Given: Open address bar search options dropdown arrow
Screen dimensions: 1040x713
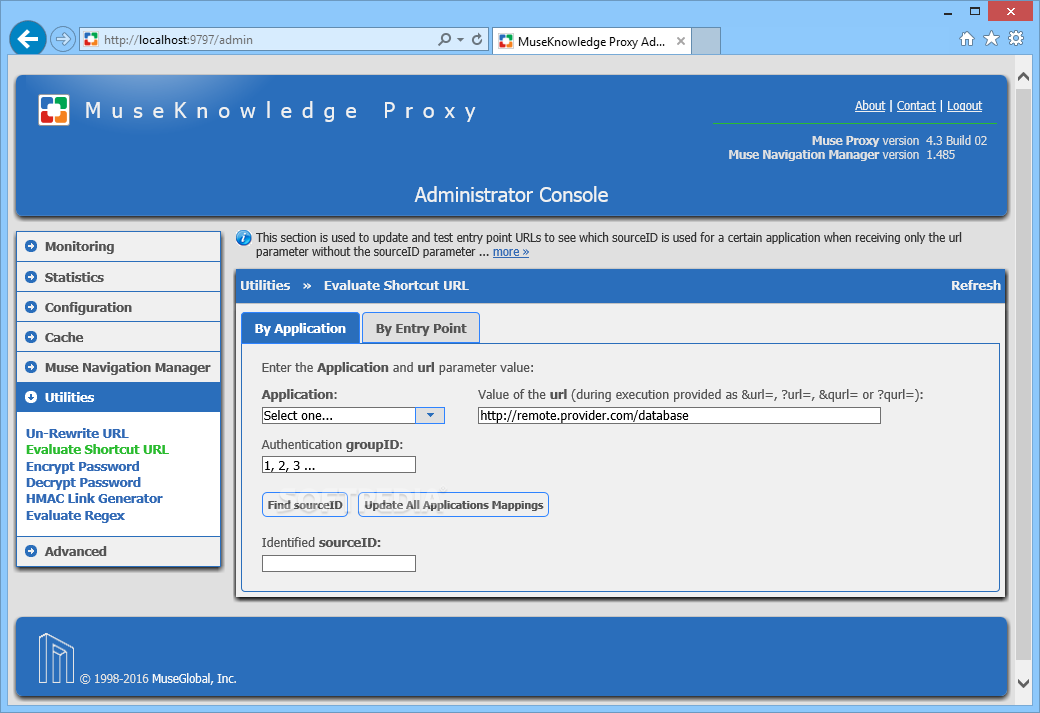Looking at the screenshot, I should [x=460, y=40].
